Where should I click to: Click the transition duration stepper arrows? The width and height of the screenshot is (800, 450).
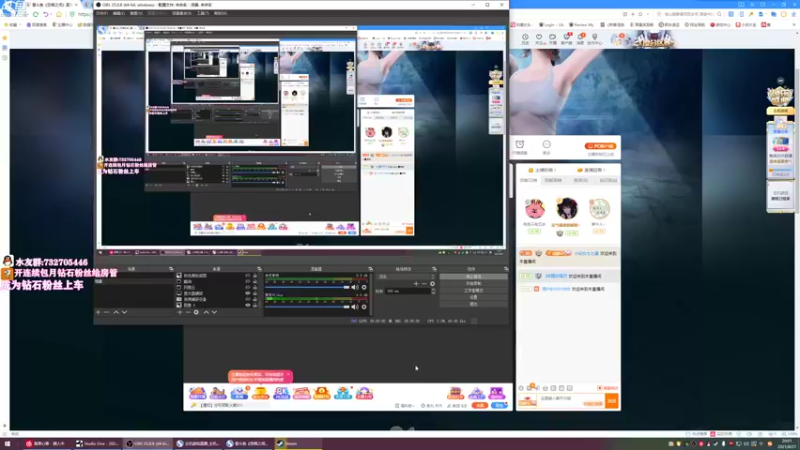click(433, 291)
